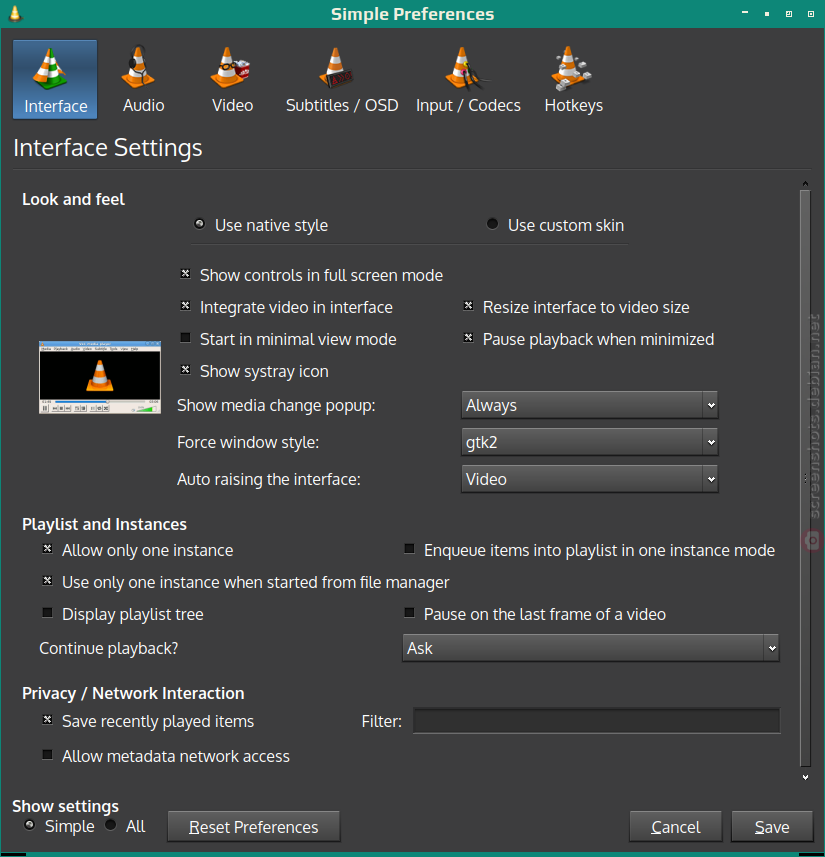This screenshot has width=825, height=857.
Task: Open the Interface tab via its label
Action: (56, 106)
